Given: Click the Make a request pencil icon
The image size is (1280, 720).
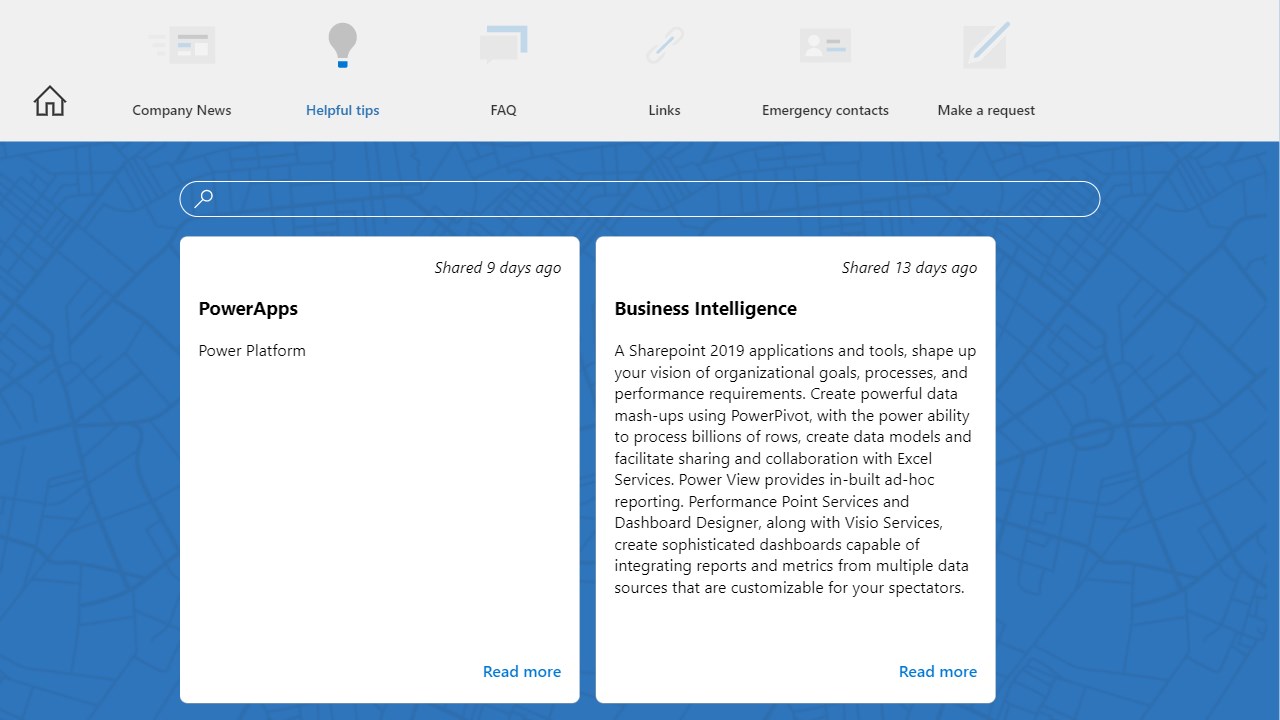Looking at the screenshot, I should (986, 45).
